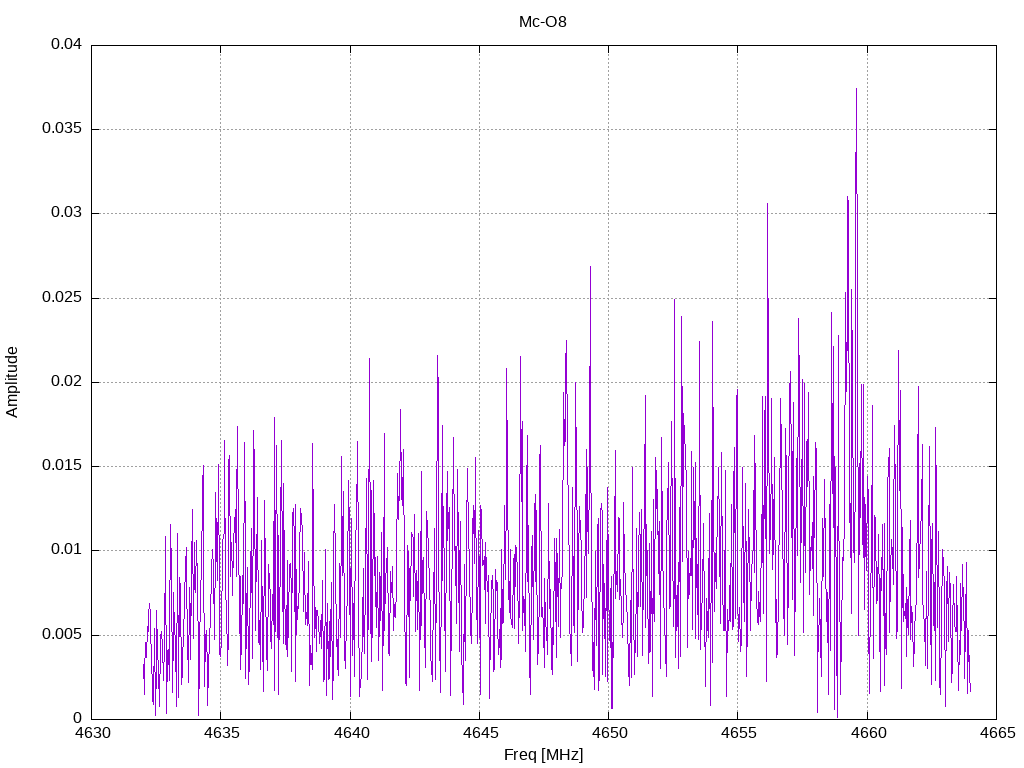Click the 4645 x-axis tick label
Viewport: 1024px width, 768px height.
(x=481, y=733)
